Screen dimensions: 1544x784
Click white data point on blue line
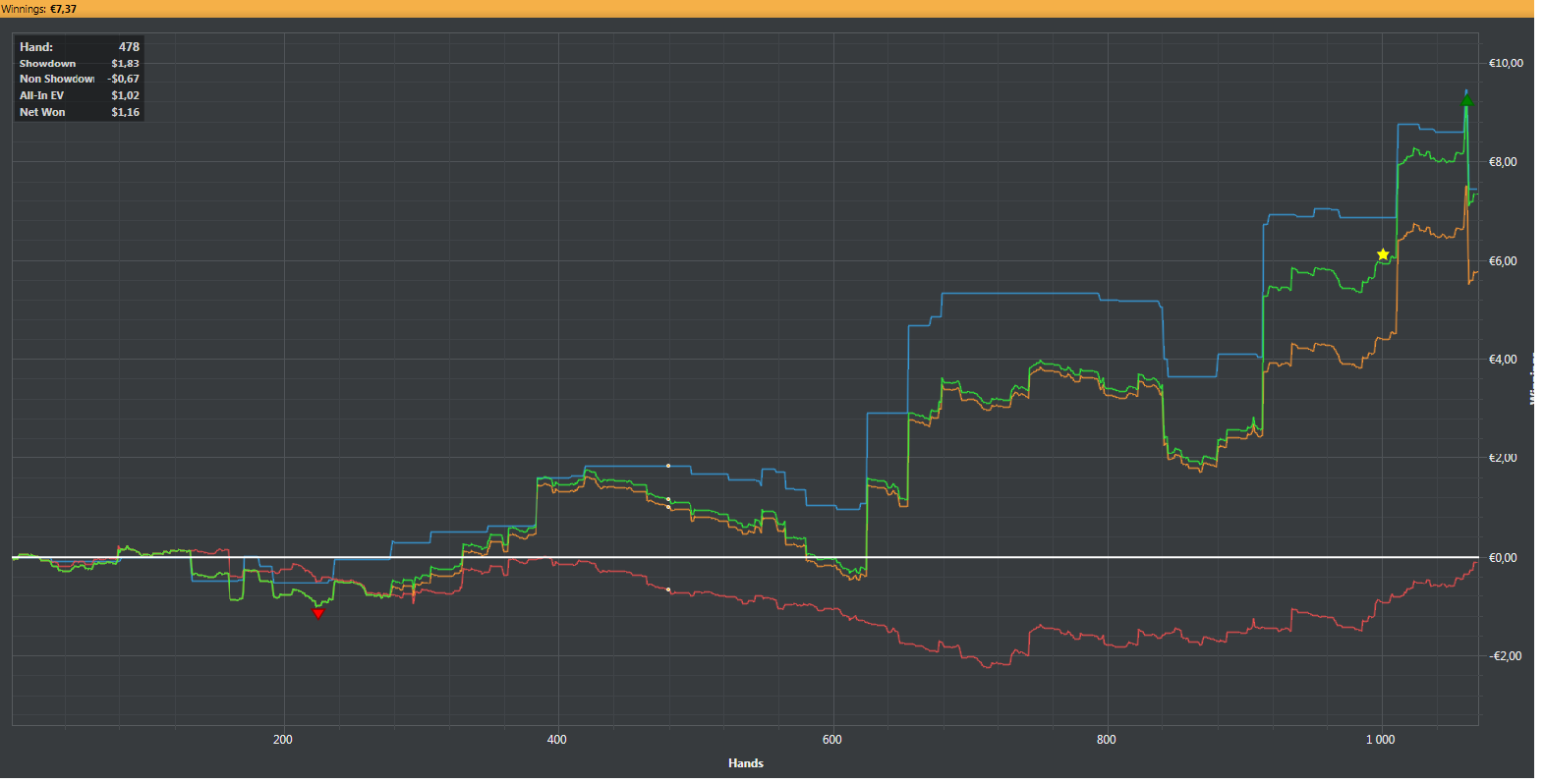(668, 466)
